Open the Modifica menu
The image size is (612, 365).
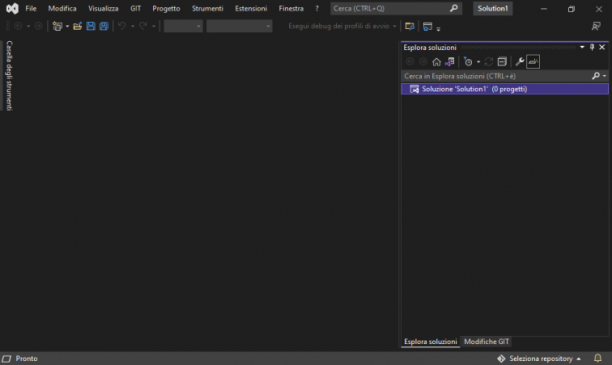click(x=62, y=8)
